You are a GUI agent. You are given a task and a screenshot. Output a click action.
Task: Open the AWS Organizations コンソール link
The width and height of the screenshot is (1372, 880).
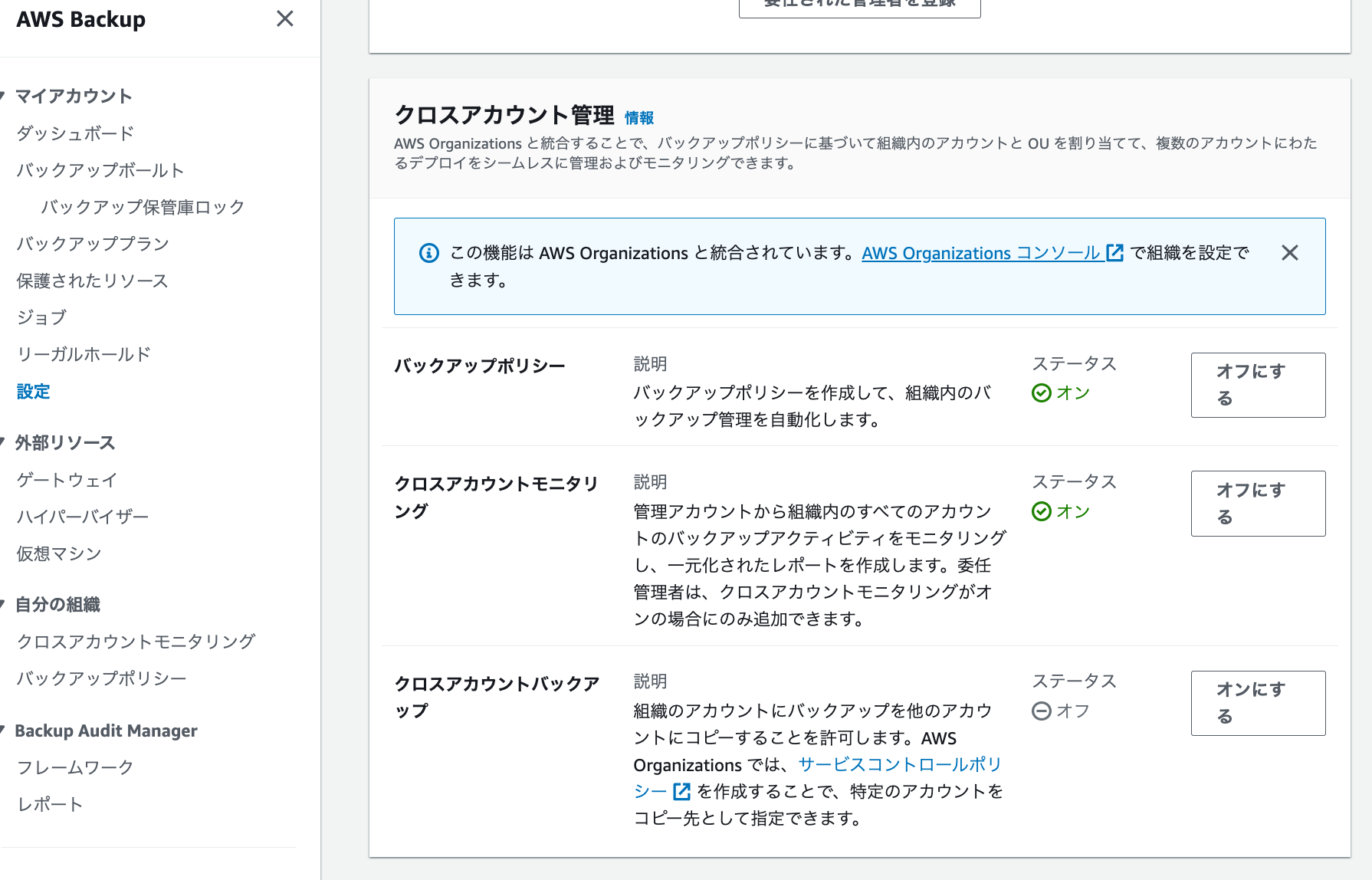pos(981,253)
